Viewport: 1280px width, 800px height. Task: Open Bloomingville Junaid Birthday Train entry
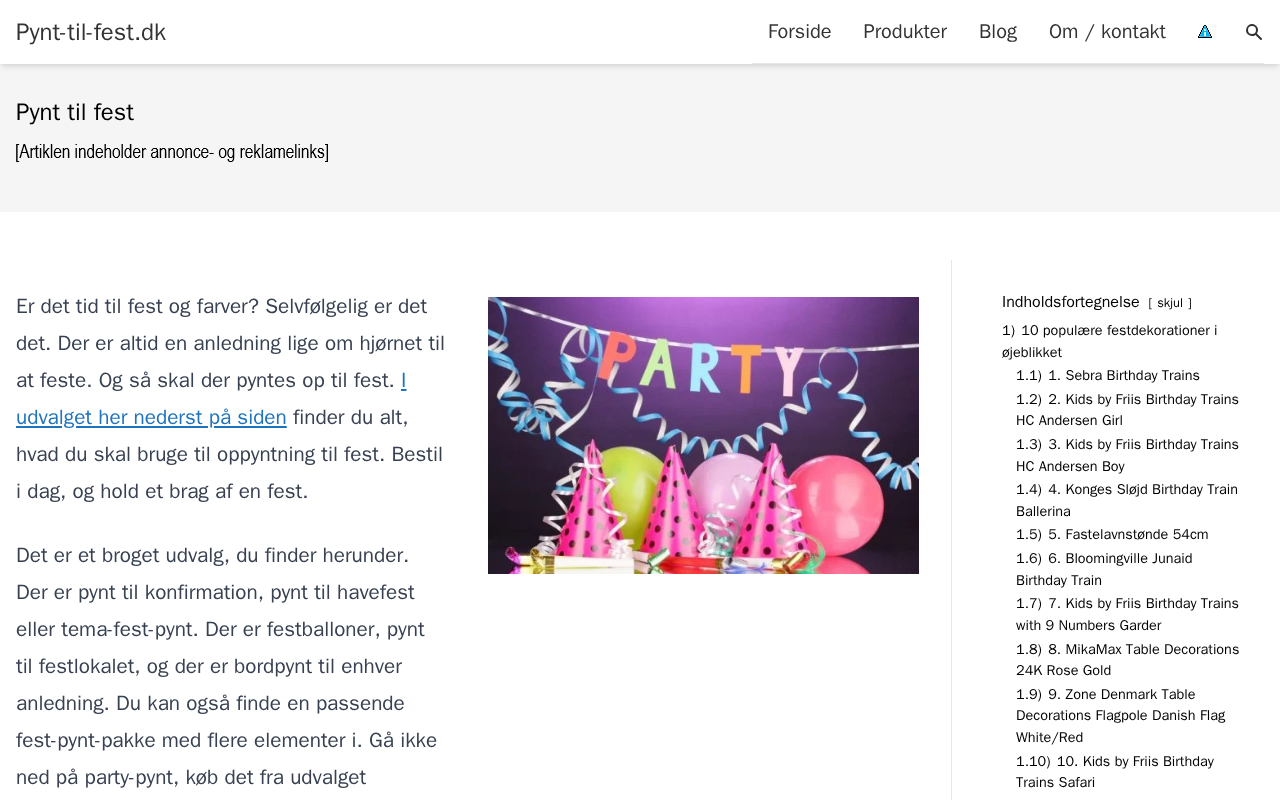point(1104,569)
